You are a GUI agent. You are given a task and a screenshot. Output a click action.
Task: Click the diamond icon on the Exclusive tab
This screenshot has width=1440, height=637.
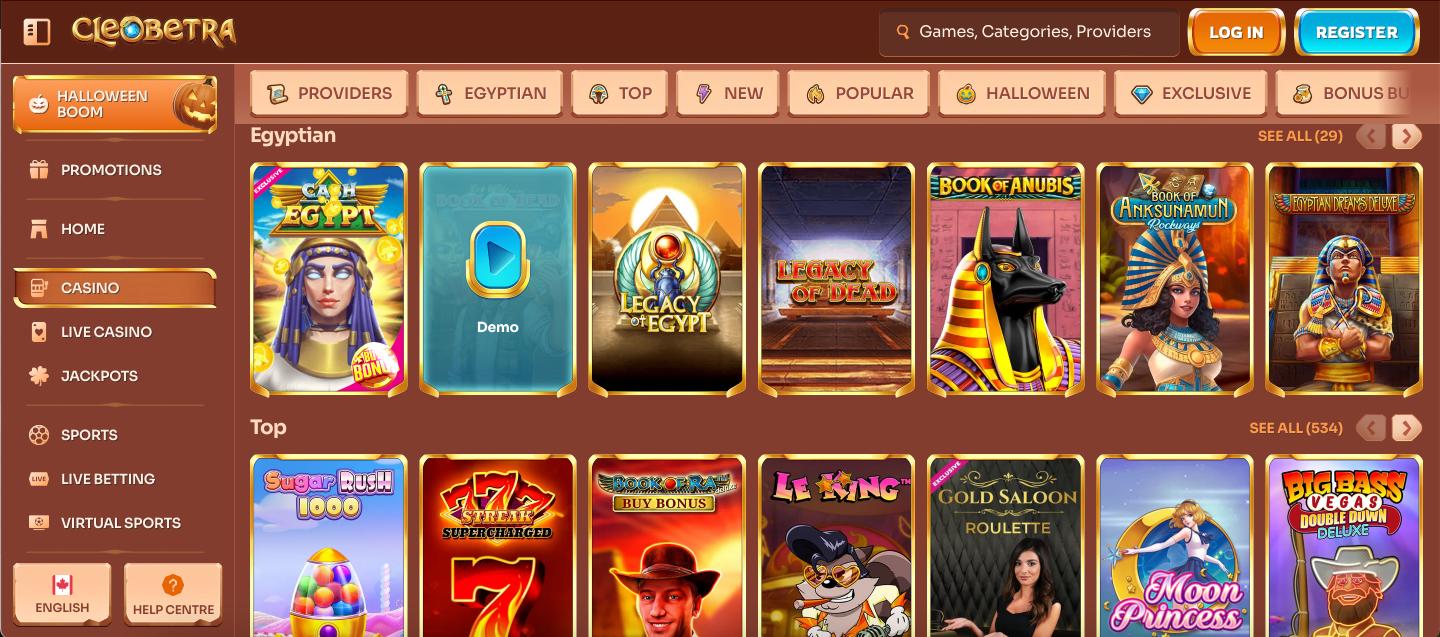pos(1141,94)
